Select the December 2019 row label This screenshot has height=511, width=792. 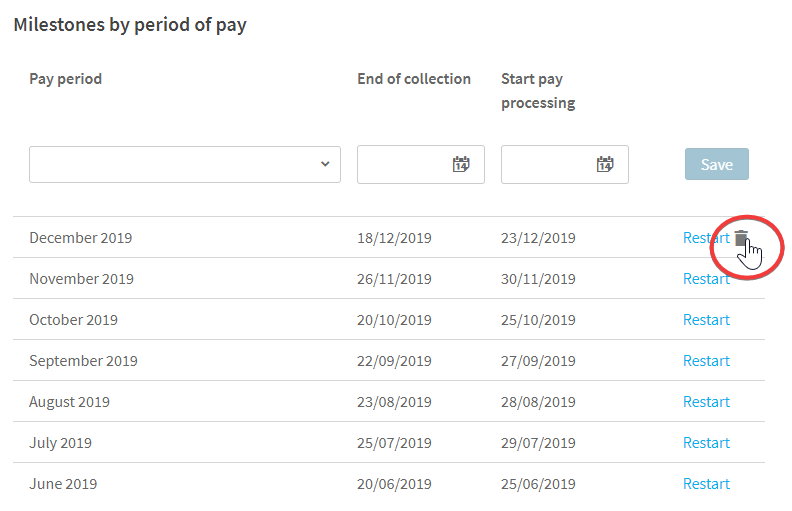(81, 238)
